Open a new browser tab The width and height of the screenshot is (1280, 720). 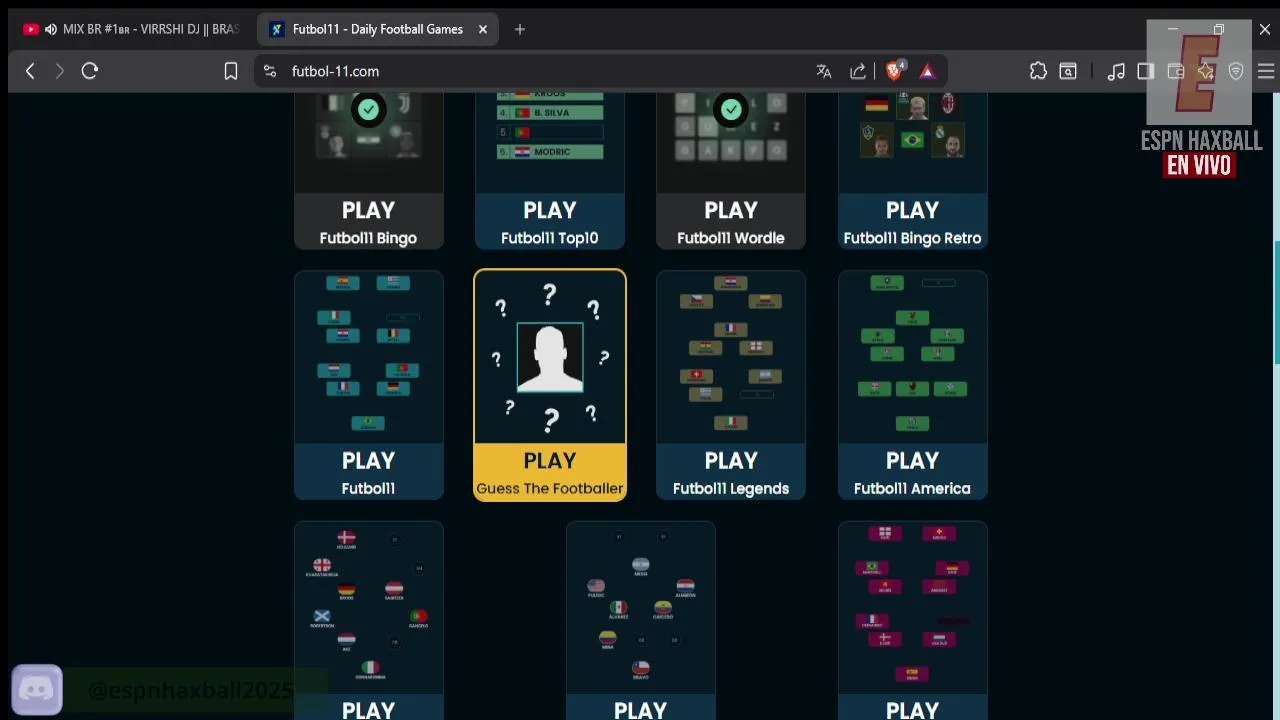click(519, 29)
